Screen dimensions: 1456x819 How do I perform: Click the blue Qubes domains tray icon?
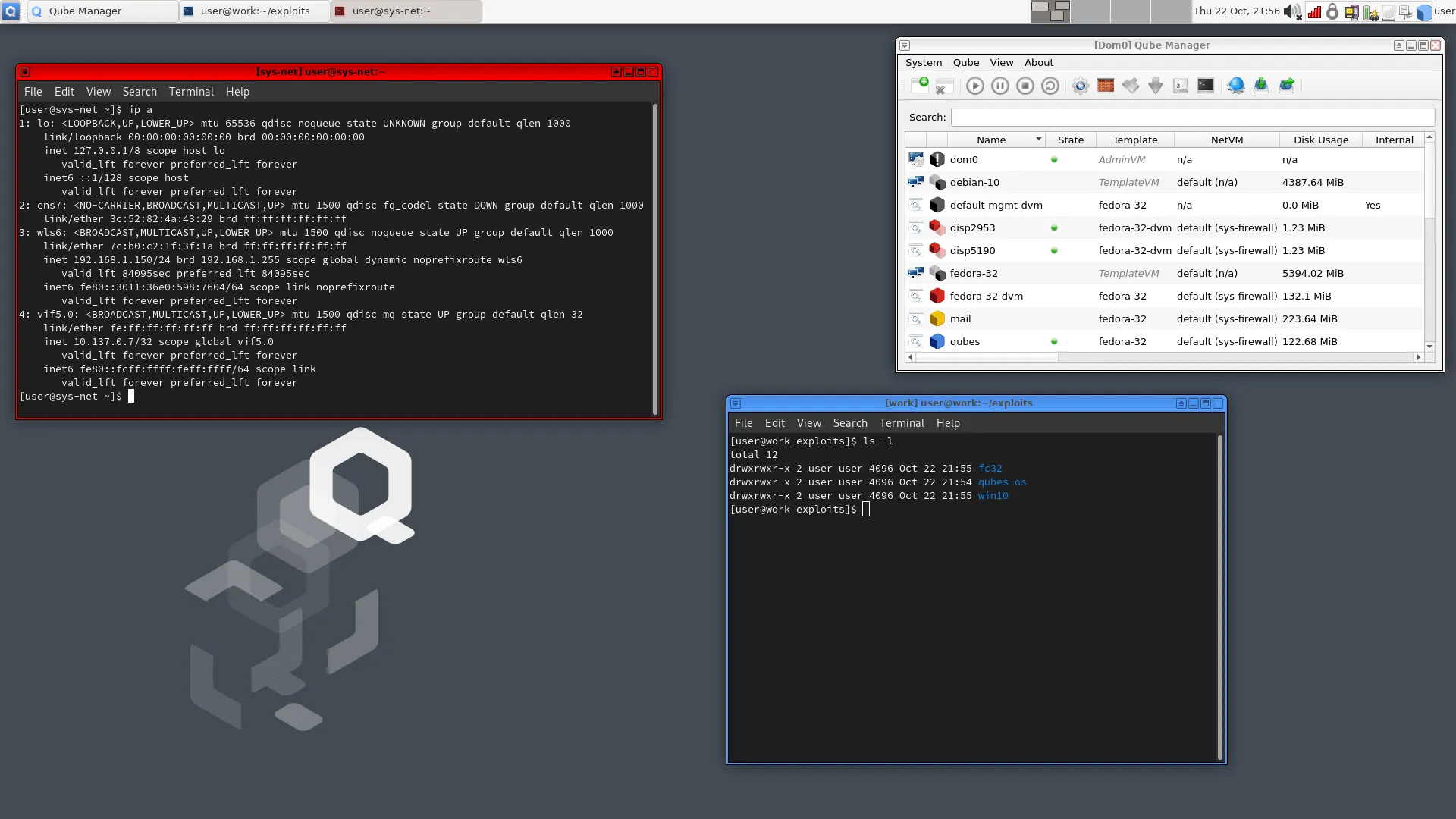(1424, 12)
